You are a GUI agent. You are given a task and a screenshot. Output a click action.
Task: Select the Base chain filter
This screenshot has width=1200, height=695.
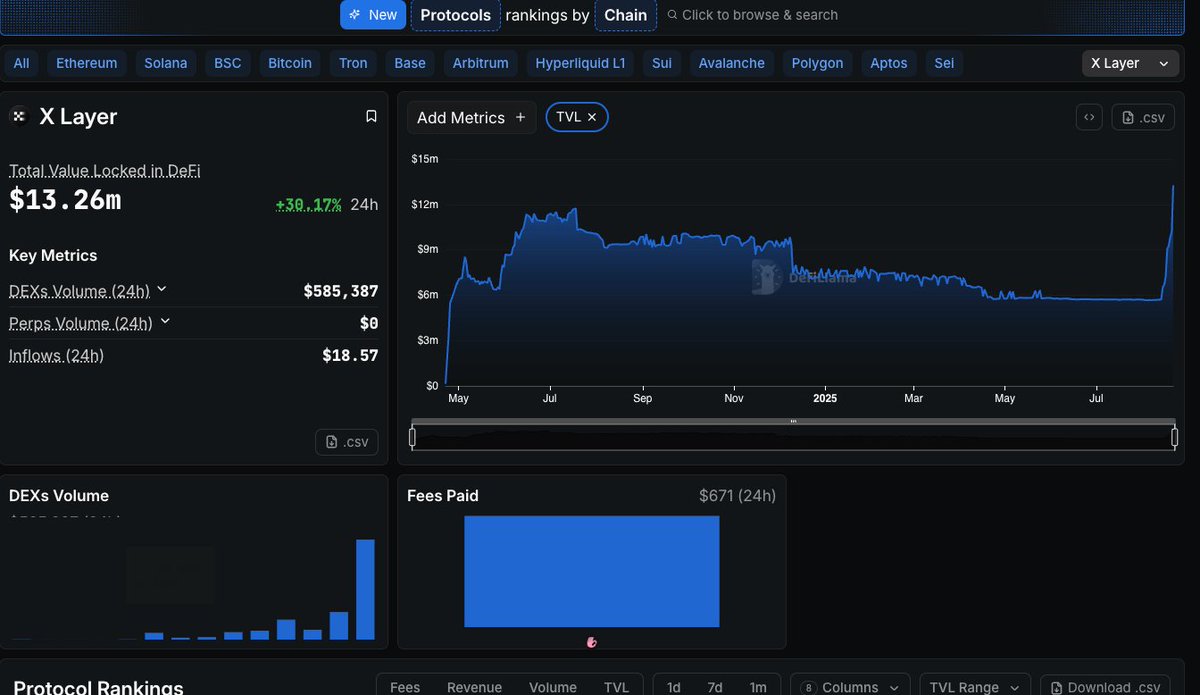(410, 63)
